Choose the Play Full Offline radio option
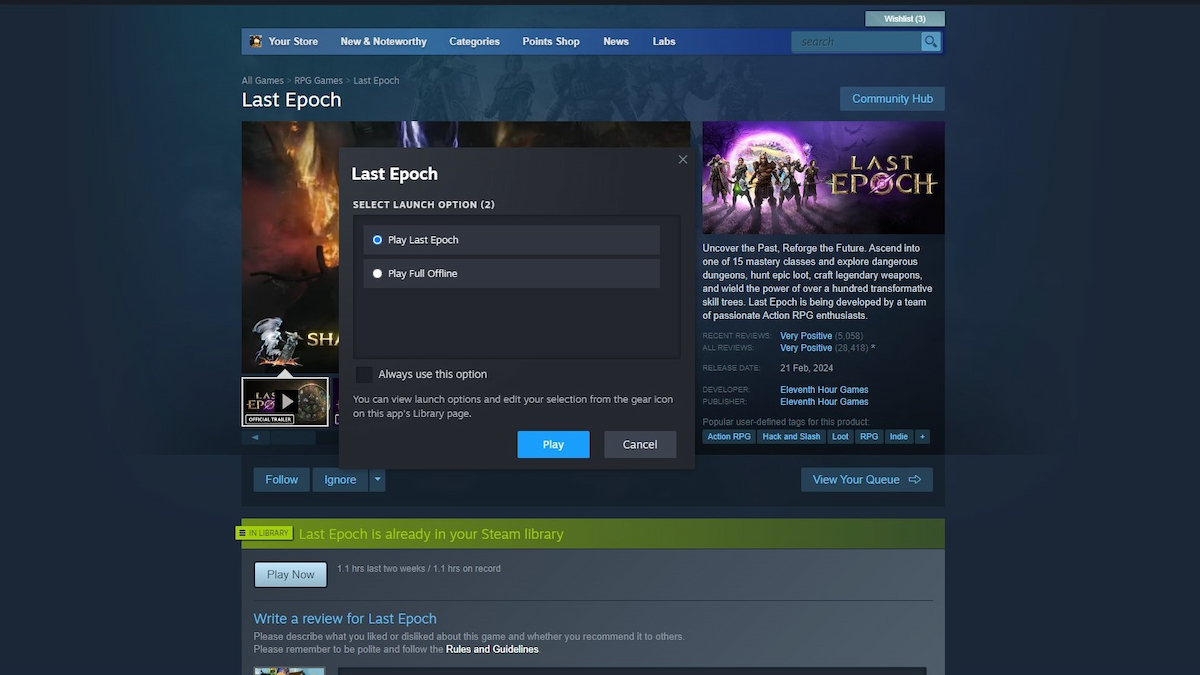The image size is (1200, 675). pos(377,274)
